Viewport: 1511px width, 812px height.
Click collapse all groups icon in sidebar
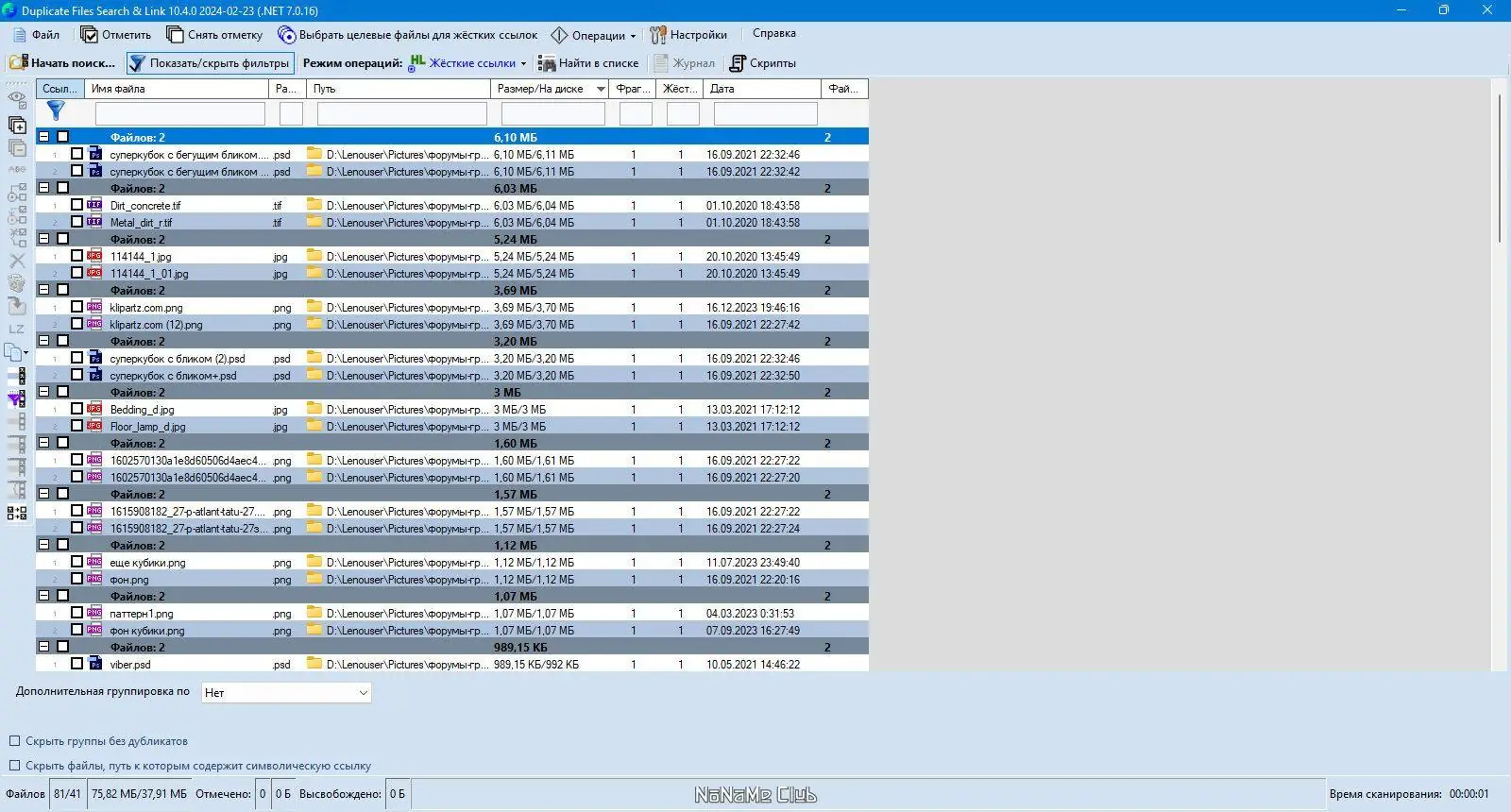(17, 148)
